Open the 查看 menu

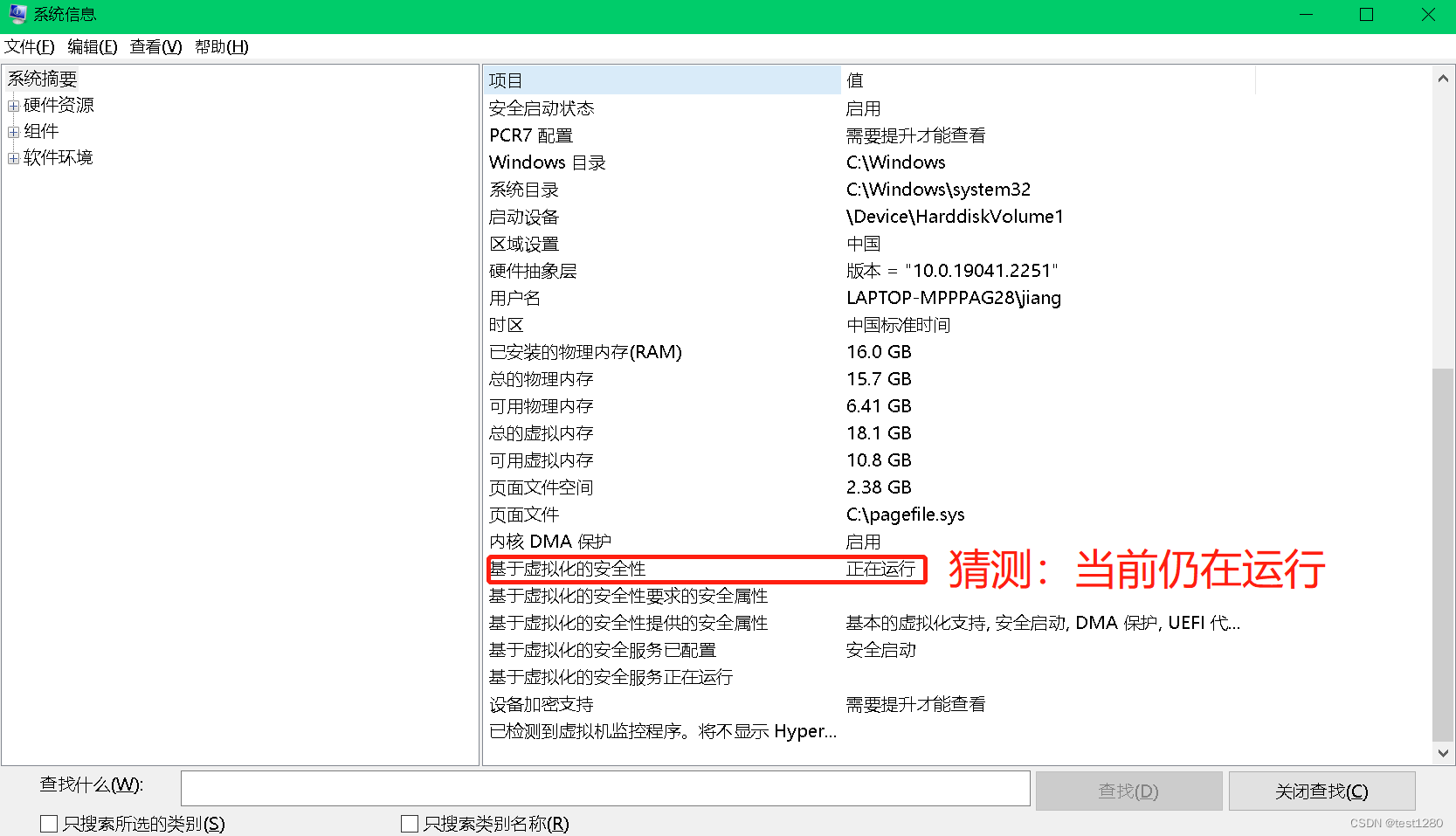(155, 46)
